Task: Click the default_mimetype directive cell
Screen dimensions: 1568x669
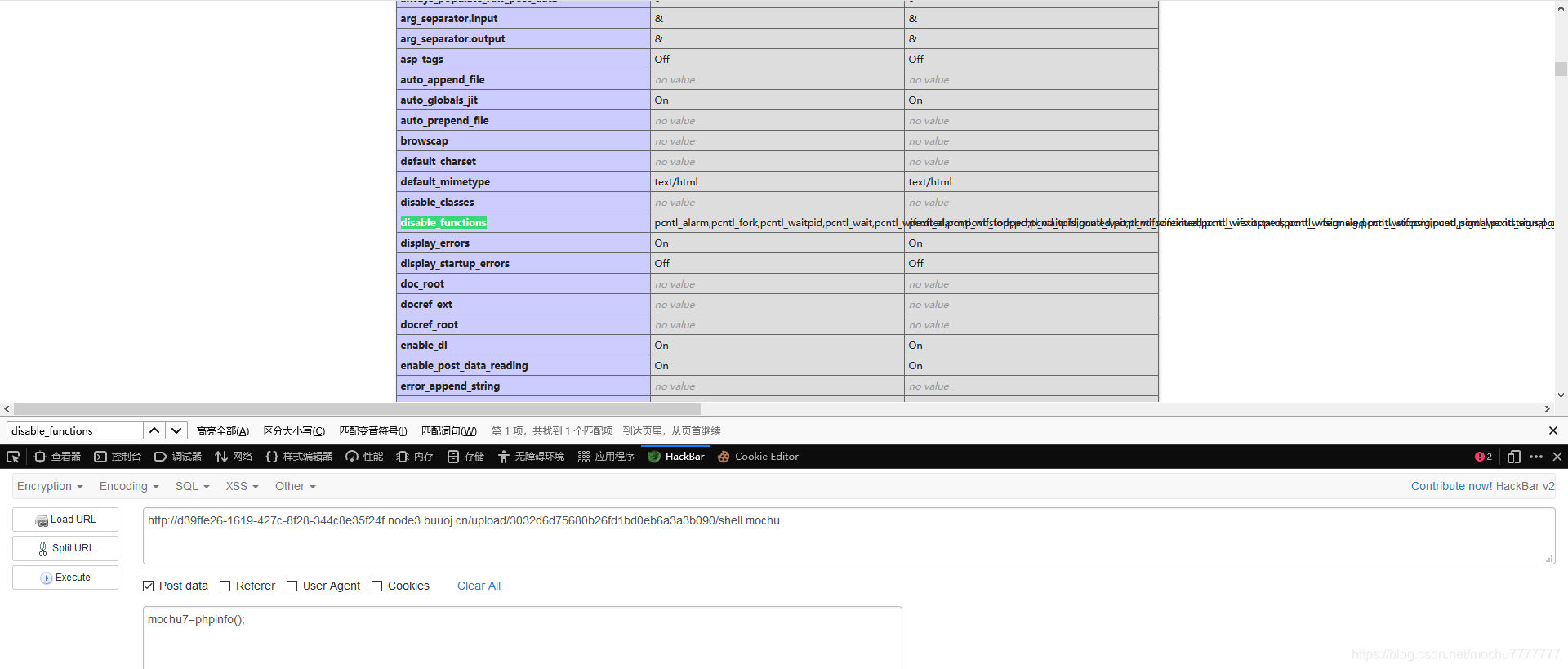Action: tap(523, 181)
